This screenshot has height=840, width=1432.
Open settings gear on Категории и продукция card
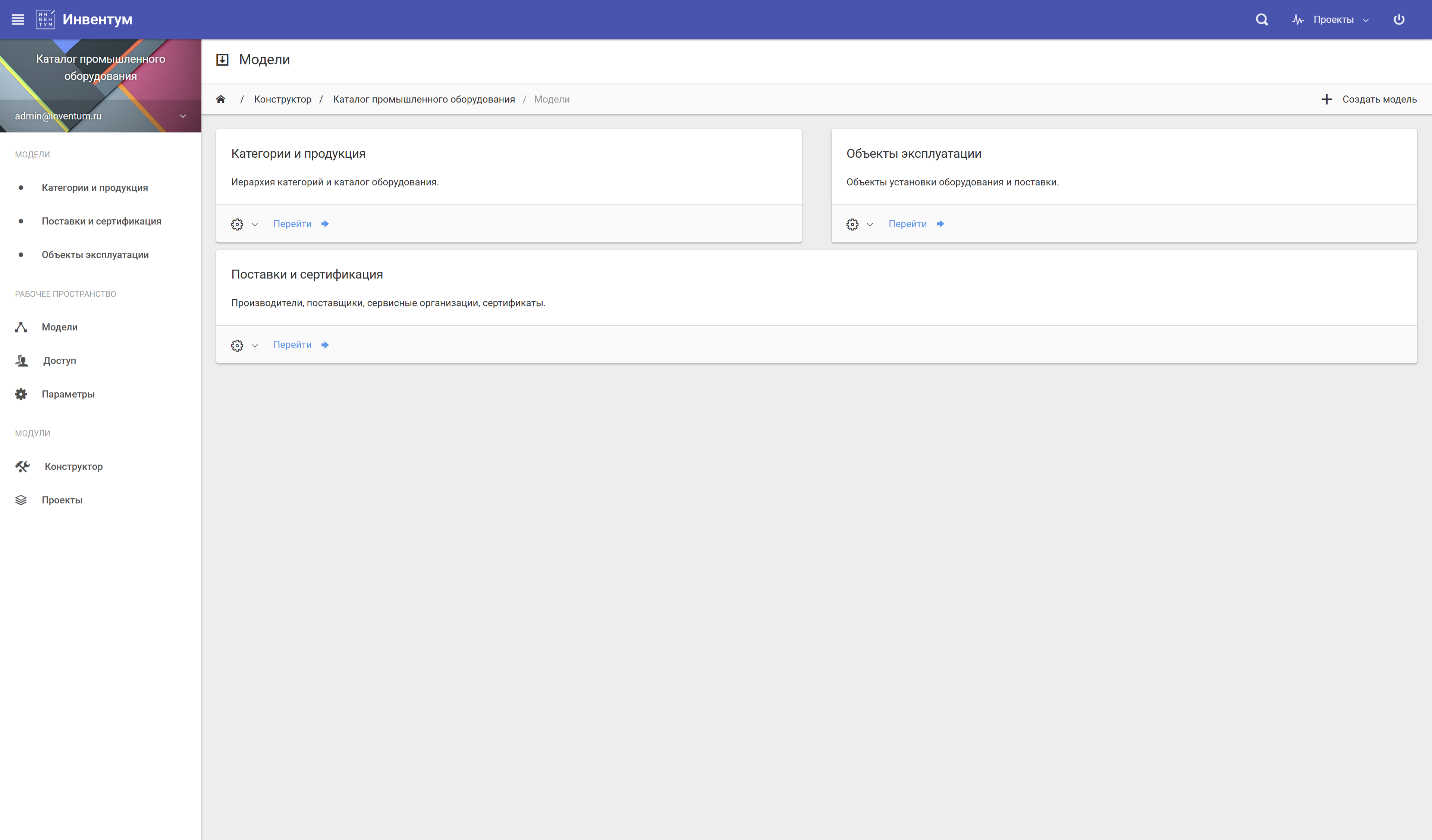237,224
